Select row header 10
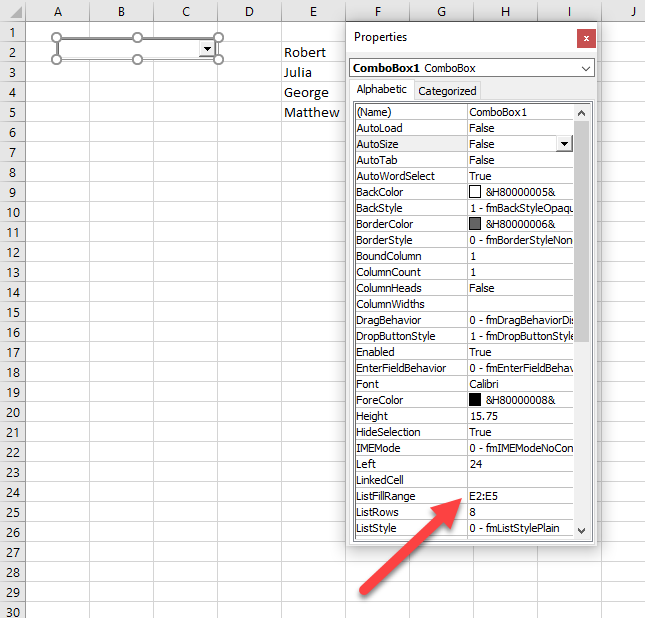The image size is (645, 618). (x=14, y=212)
